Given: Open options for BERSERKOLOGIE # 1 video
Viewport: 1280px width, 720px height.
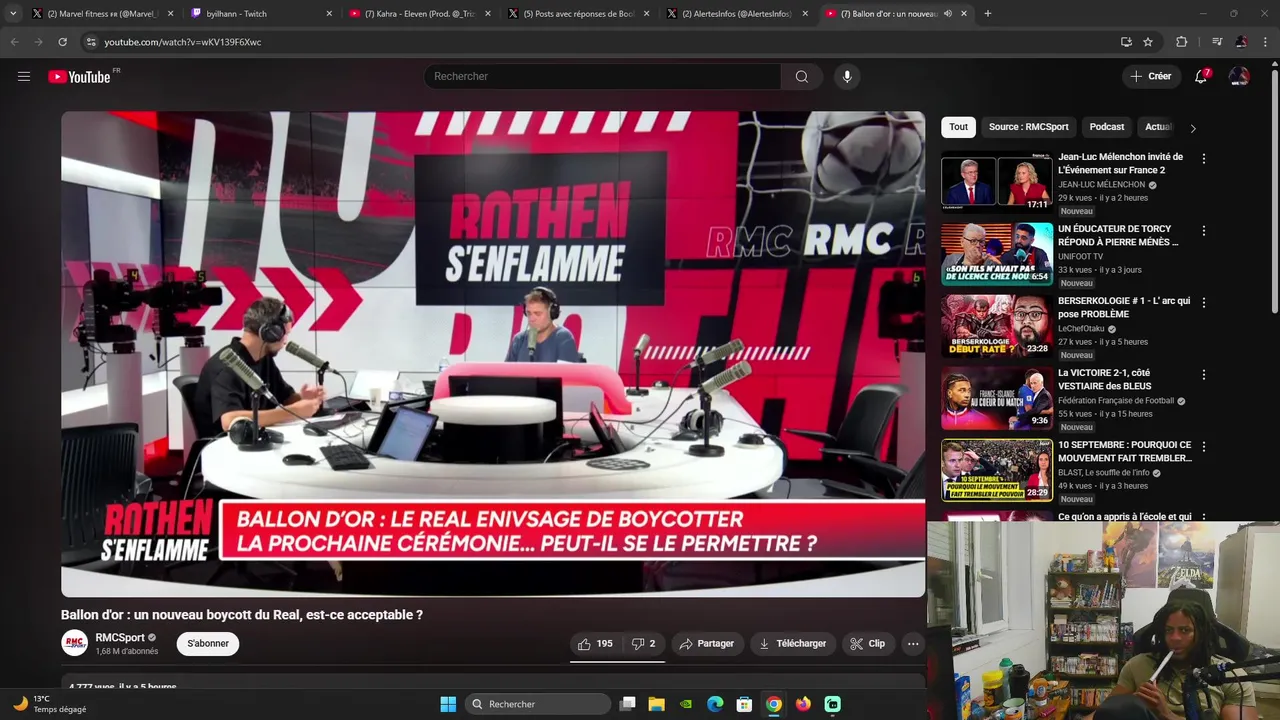Looking at the screenshot, I should pyautogui.click(x=1204, y=303).
